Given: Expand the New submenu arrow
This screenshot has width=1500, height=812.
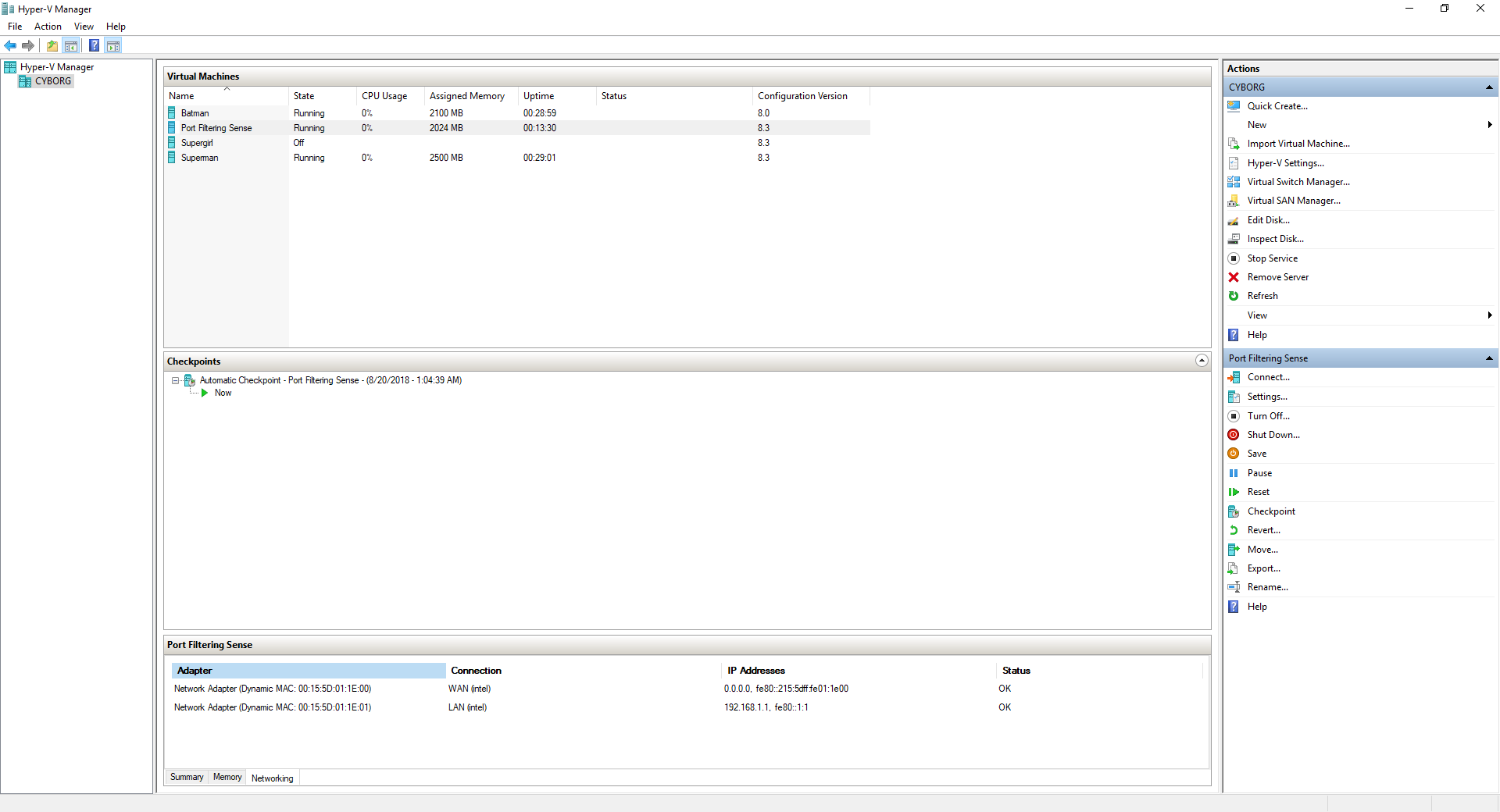Looking at the screenshot, I should coord(1489,125).
